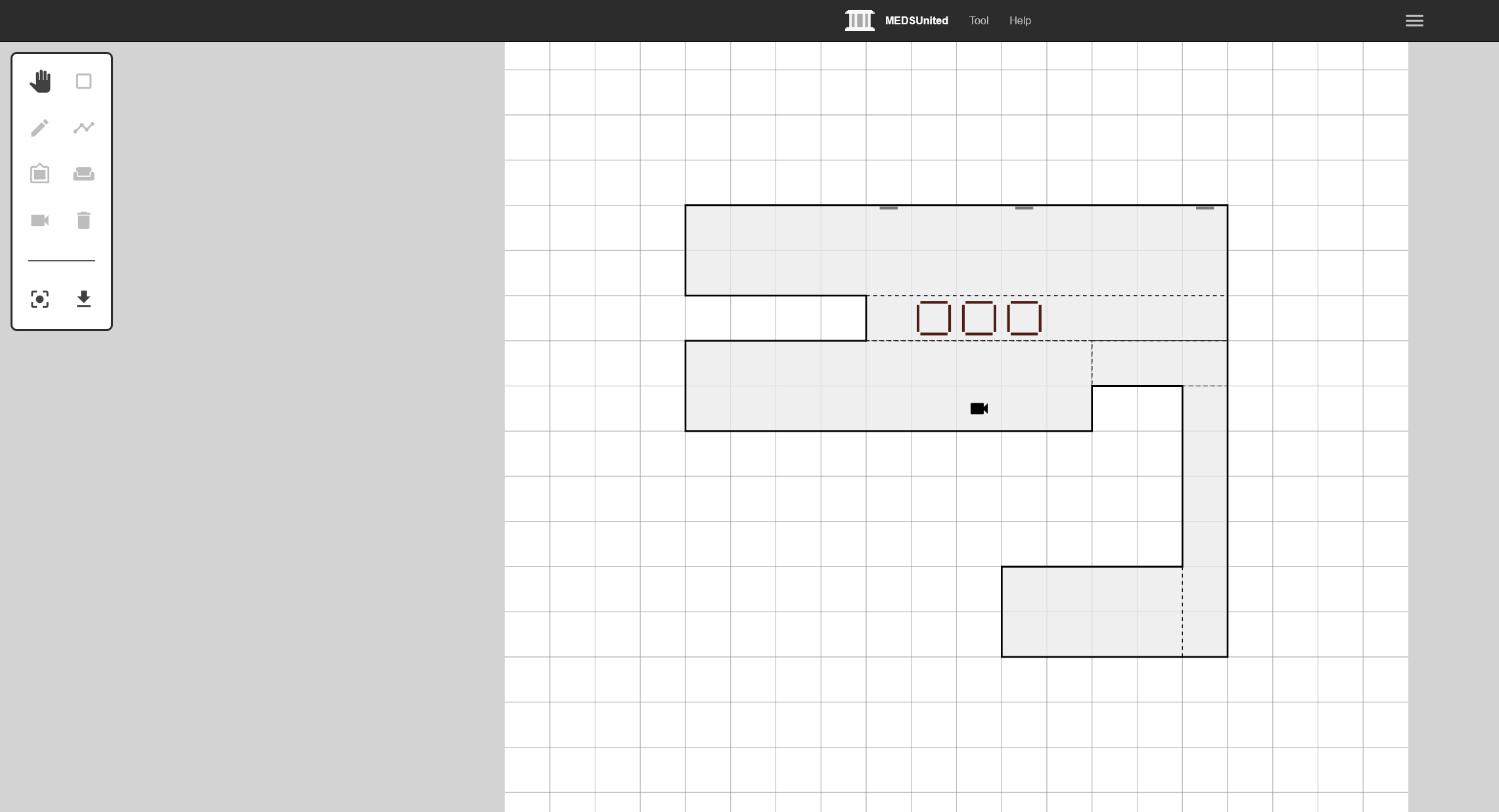Select the rightmost artwork marker on top wall
The width and height of the screenshot is (1499, 812).
pyautogui.click(x=1205, y=208)
